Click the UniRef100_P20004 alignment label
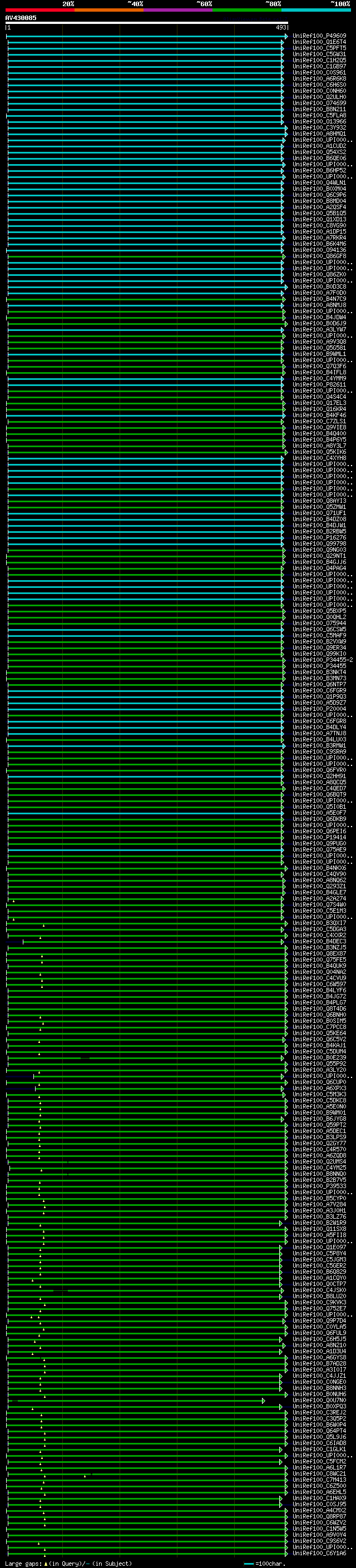 [x=319, y=709]
